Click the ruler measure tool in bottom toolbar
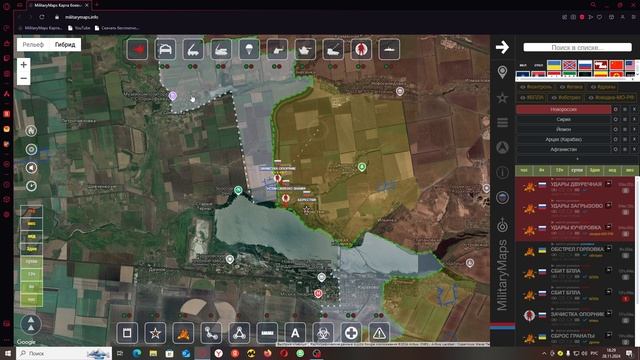This screenshot has height=360, width=640. click(267, 333)
